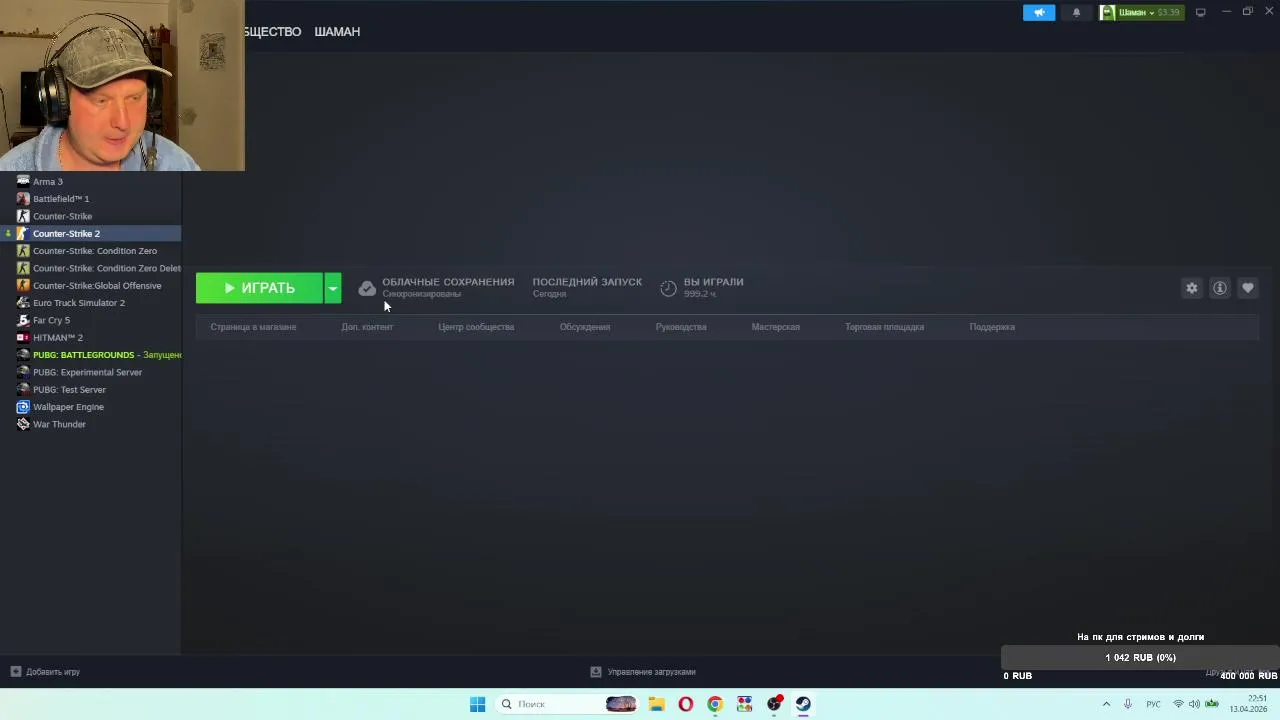This screenshot has height=720, width=1280.
Task: Click the playtime clock icon
Action: [x=668, y=288]
